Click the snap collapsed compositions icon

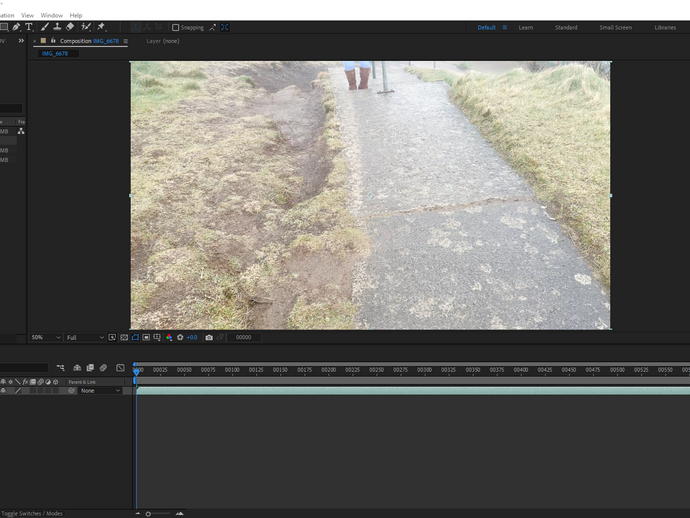[x=225, y=27]
